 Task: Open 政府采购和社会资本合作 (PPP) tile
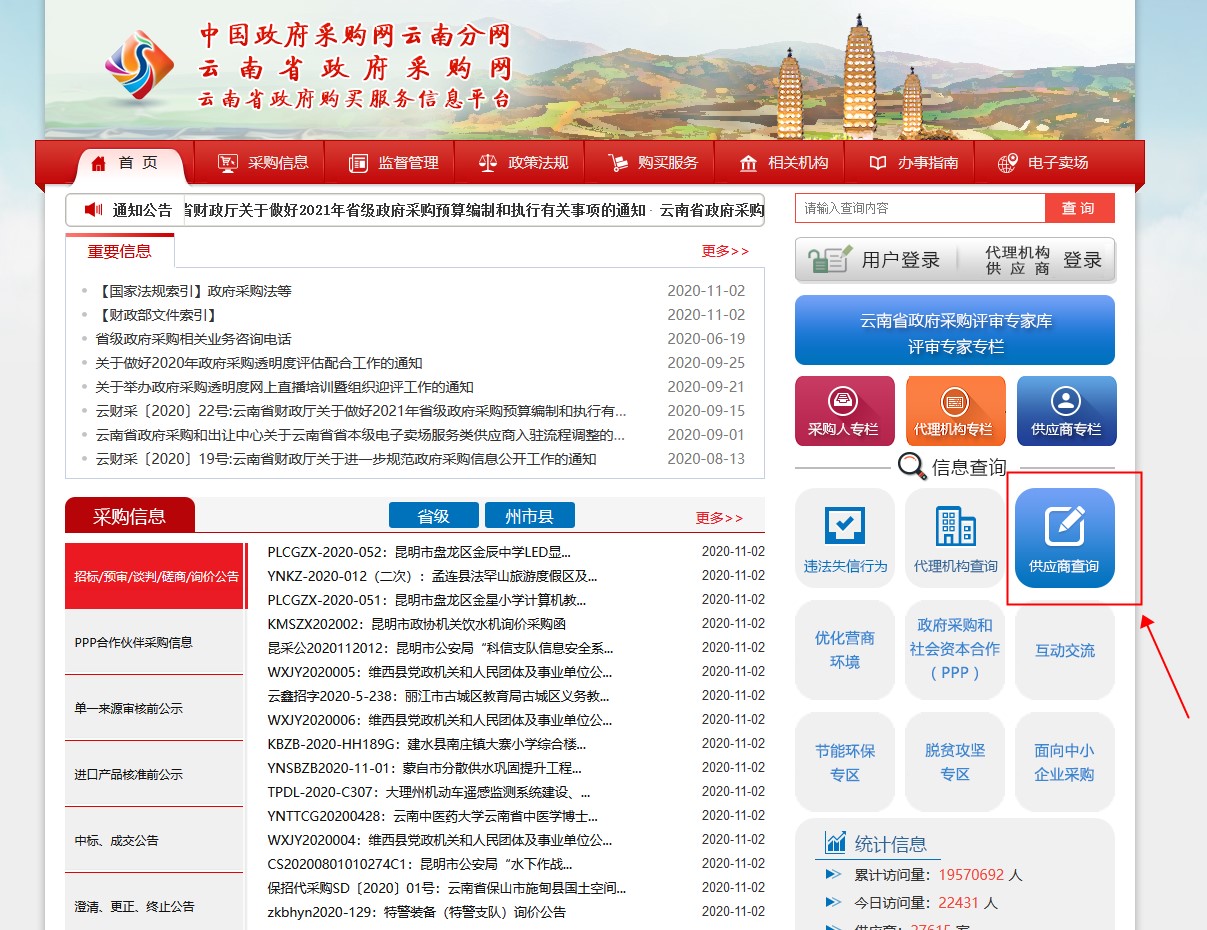(955, 650)
